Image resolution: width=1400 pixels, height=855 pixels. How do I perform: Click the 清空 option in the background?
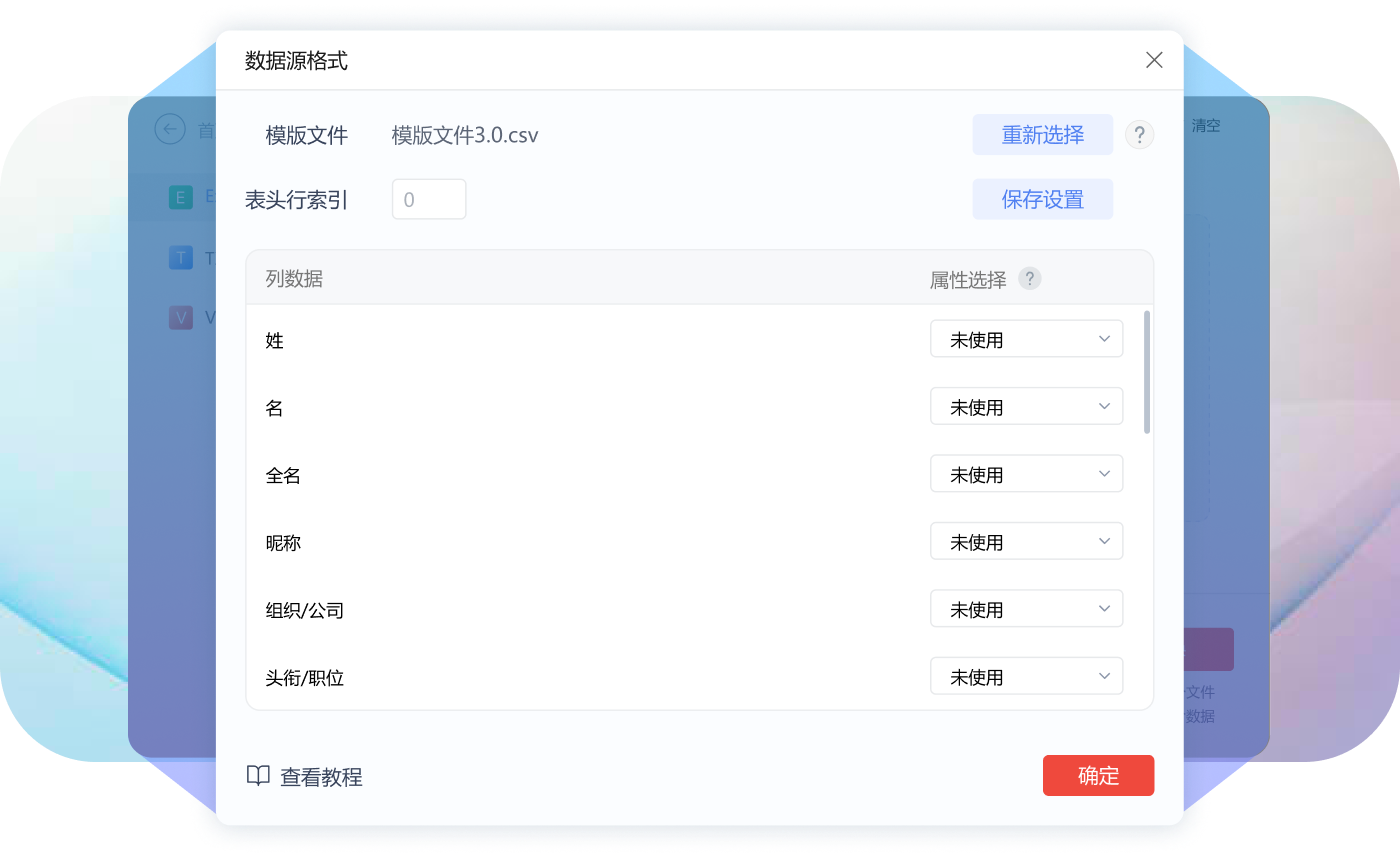1205,125
